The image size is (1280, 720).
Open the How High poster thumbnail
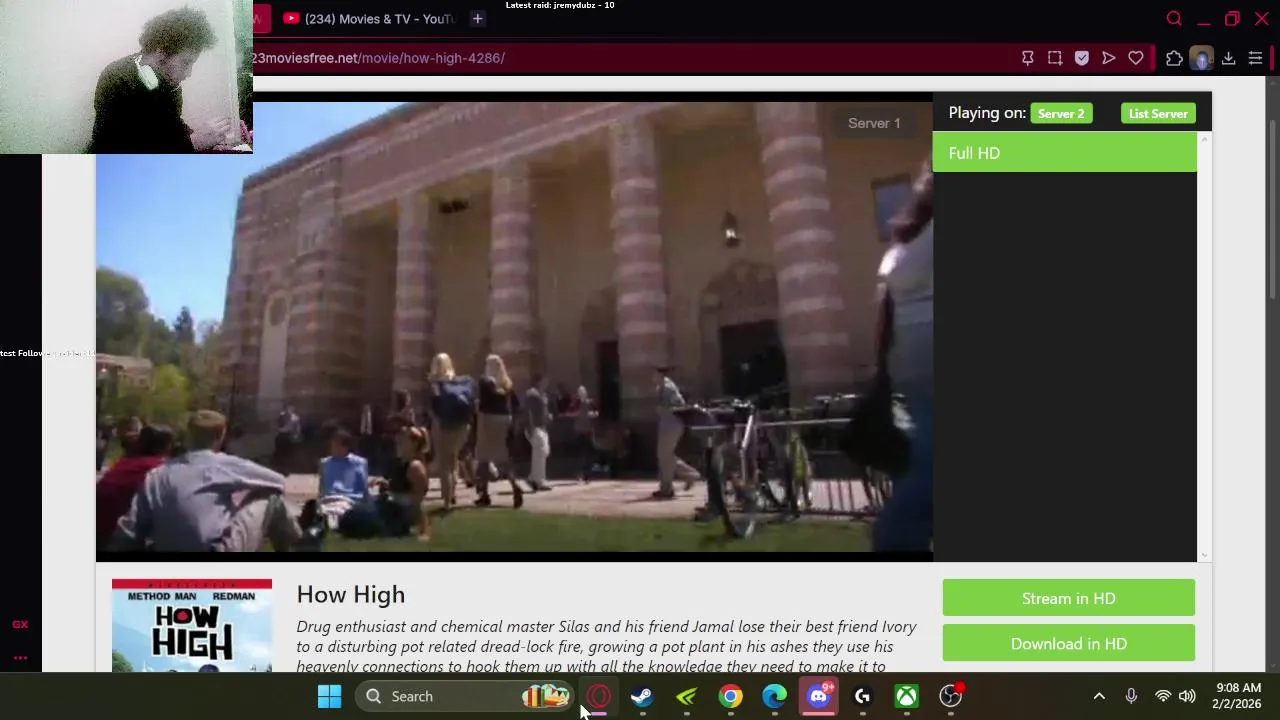click(192, 626)
